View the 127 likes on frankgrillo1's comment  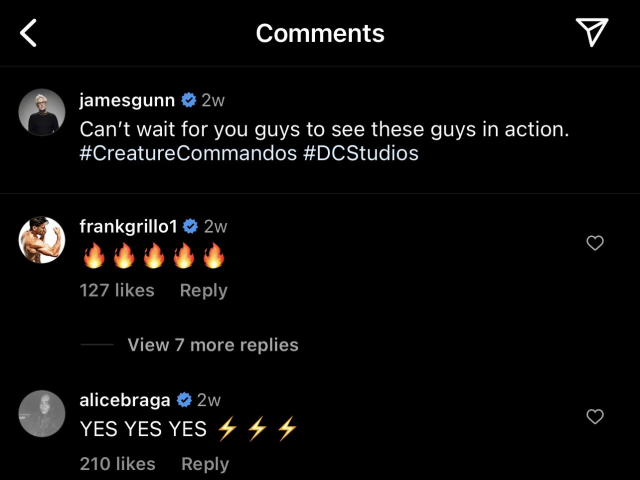pos(117,290)
